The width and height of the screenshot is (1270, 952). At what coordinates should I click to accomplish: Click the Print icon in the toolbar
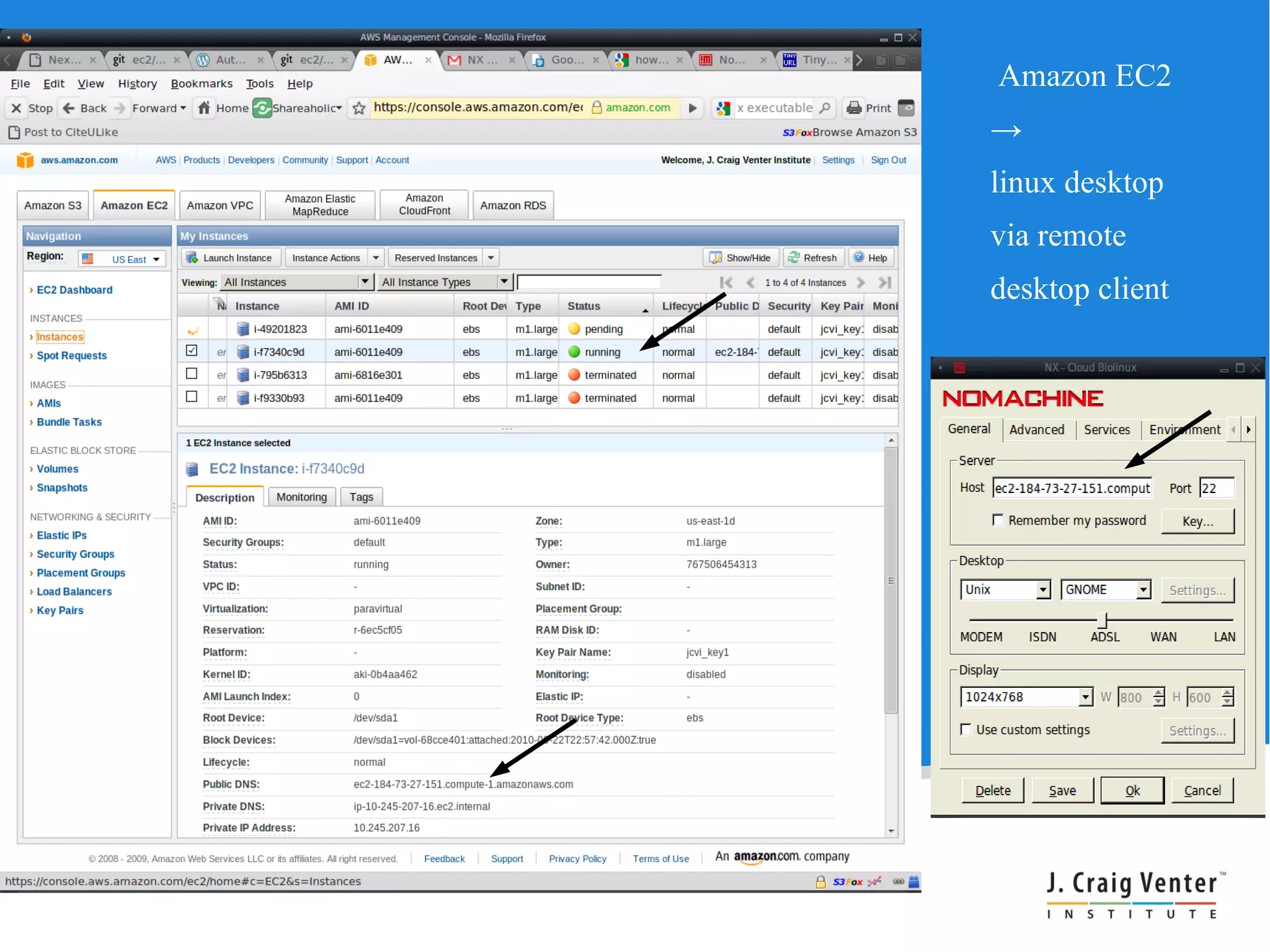(x=855, y=108)
